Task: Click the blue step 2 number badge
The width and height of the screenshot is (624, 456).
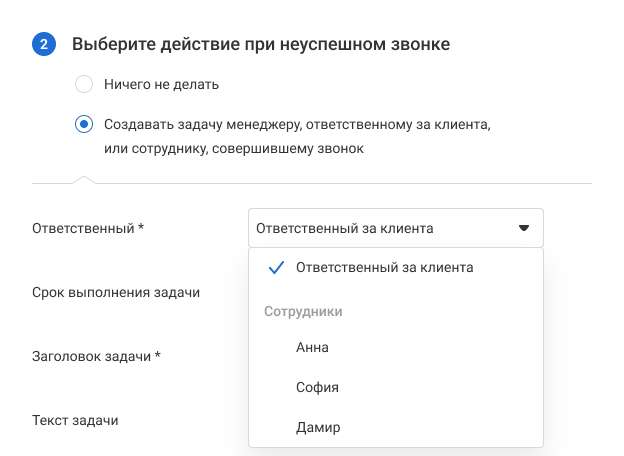Action: click(x=44, y=44)
